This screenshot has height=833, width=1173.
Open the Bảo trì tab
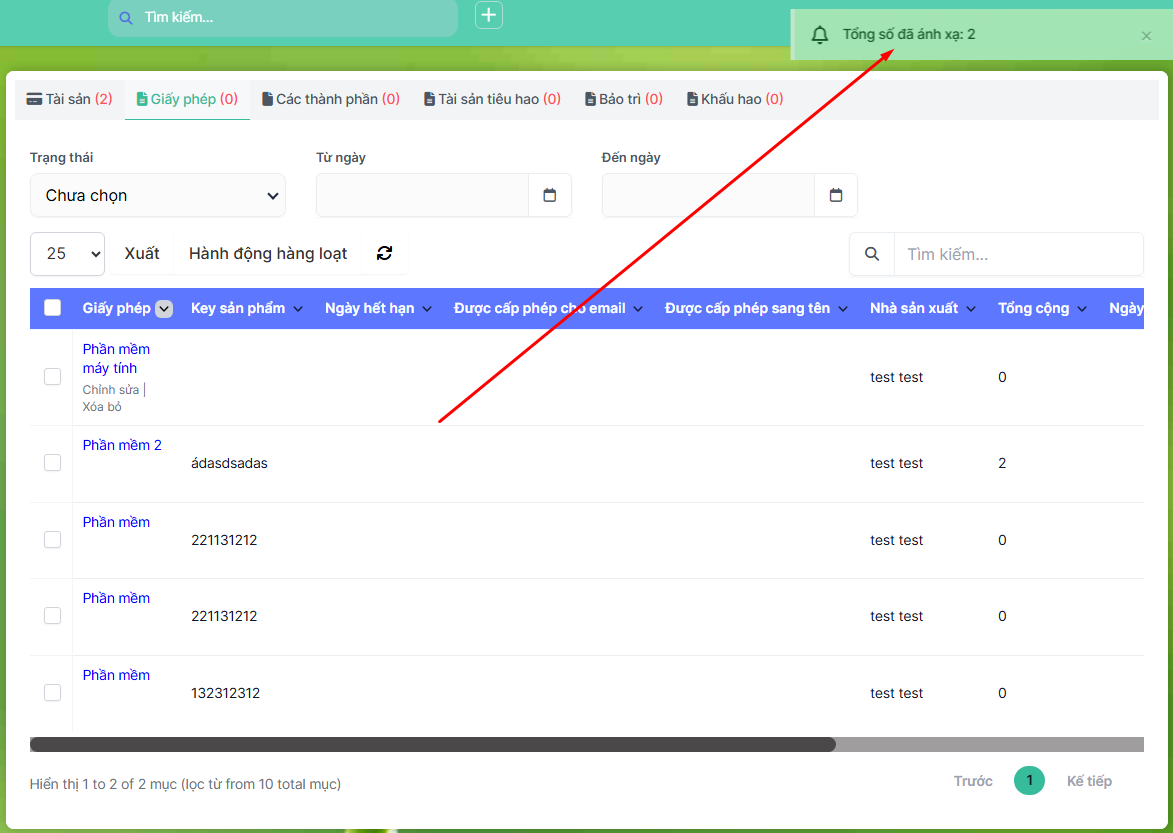click(623, 99)
